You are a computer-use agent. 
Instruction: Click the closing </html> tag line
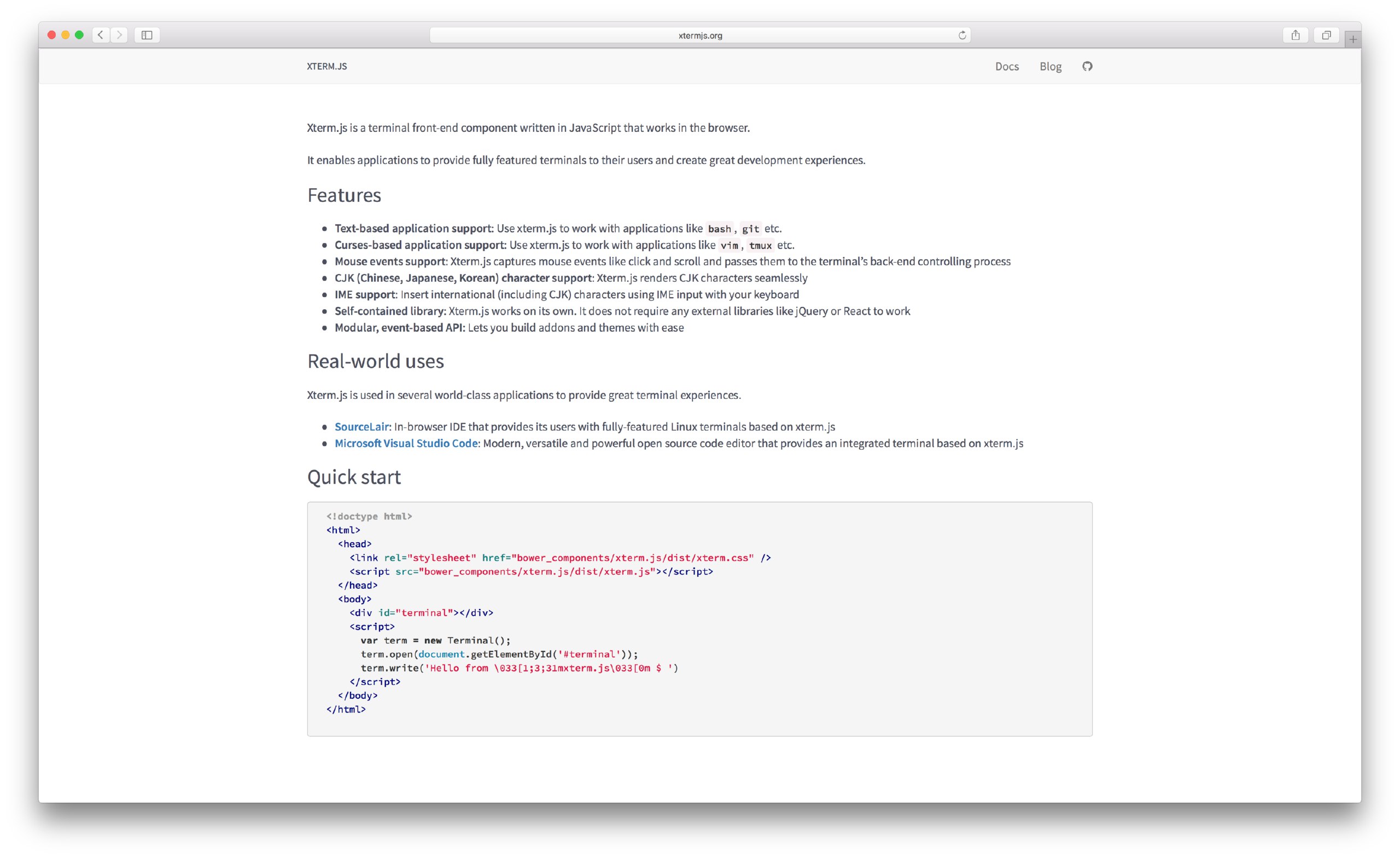pos(346,710)
